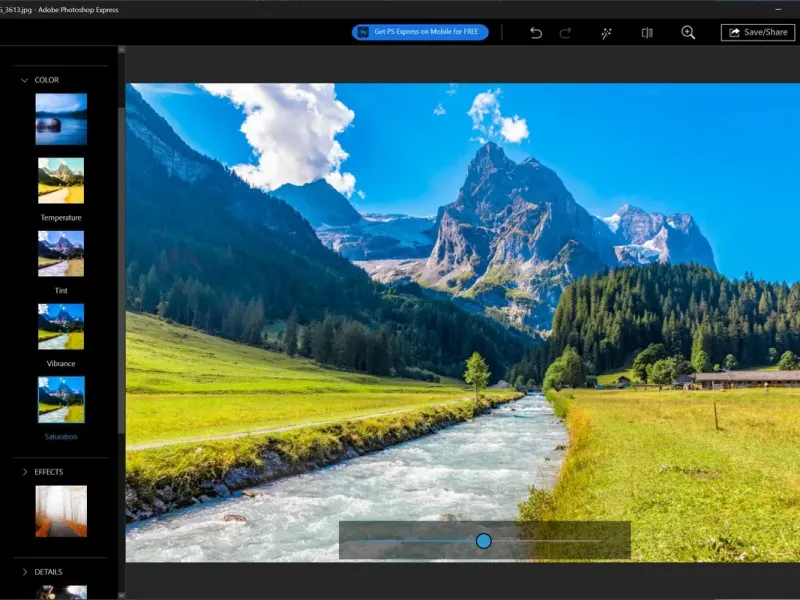Collapse the COLOR section chevron
The image size is (800, 600).
click(24, 80)
